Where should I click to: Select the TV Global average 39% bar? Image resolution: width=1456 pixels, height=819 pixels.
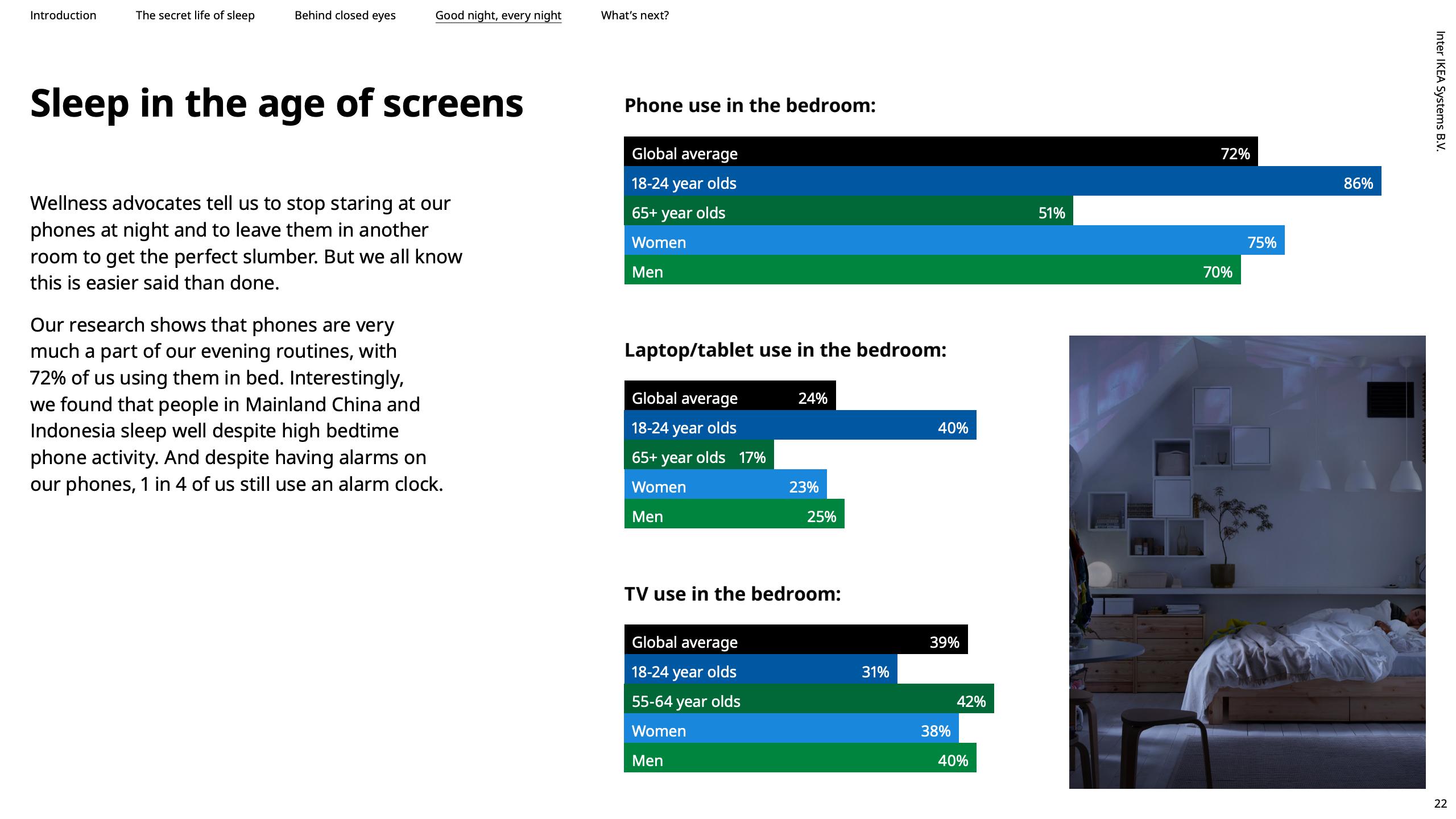796,639
